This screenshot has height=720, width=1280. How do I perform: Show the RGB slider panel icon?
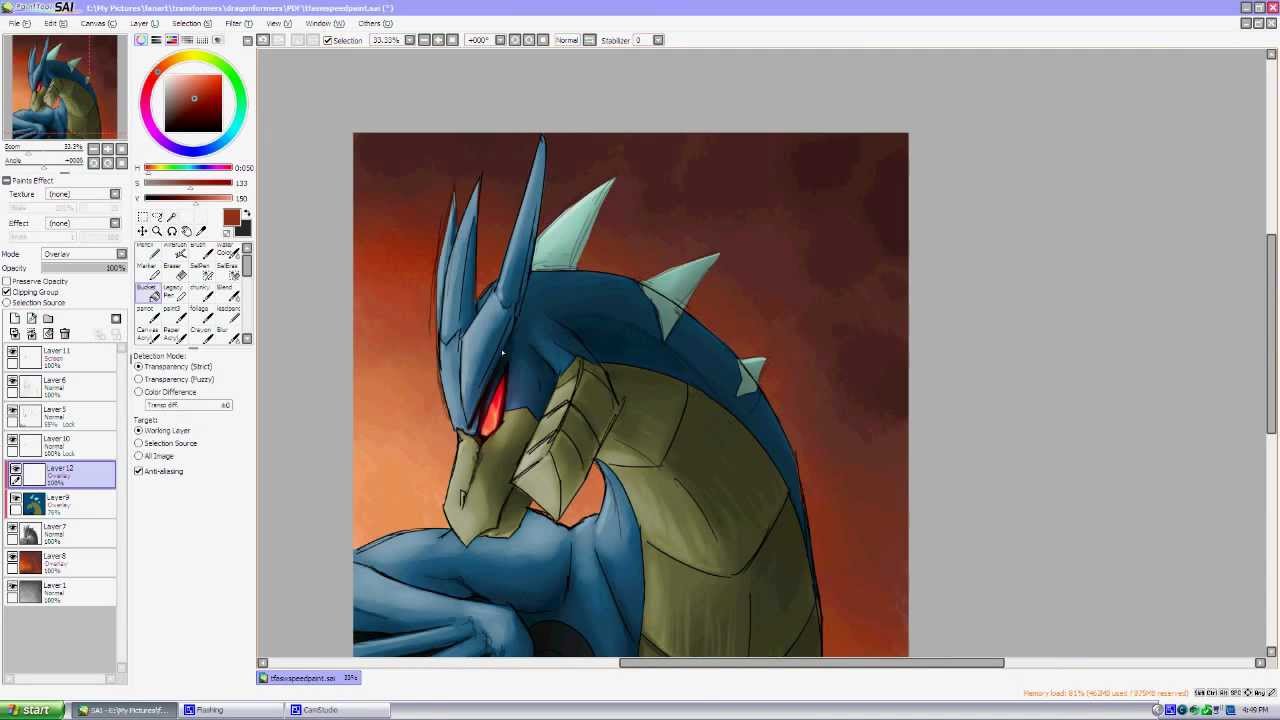click(156, 40)
